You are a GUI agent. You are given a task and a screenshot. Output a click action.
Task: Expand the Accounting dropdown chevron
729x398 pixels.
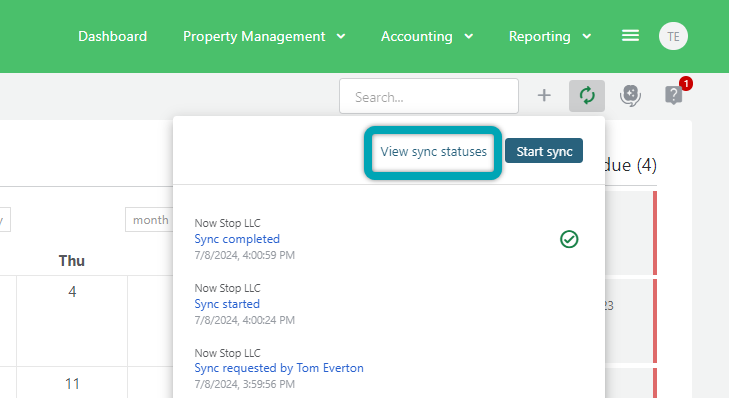click(469, 36)
